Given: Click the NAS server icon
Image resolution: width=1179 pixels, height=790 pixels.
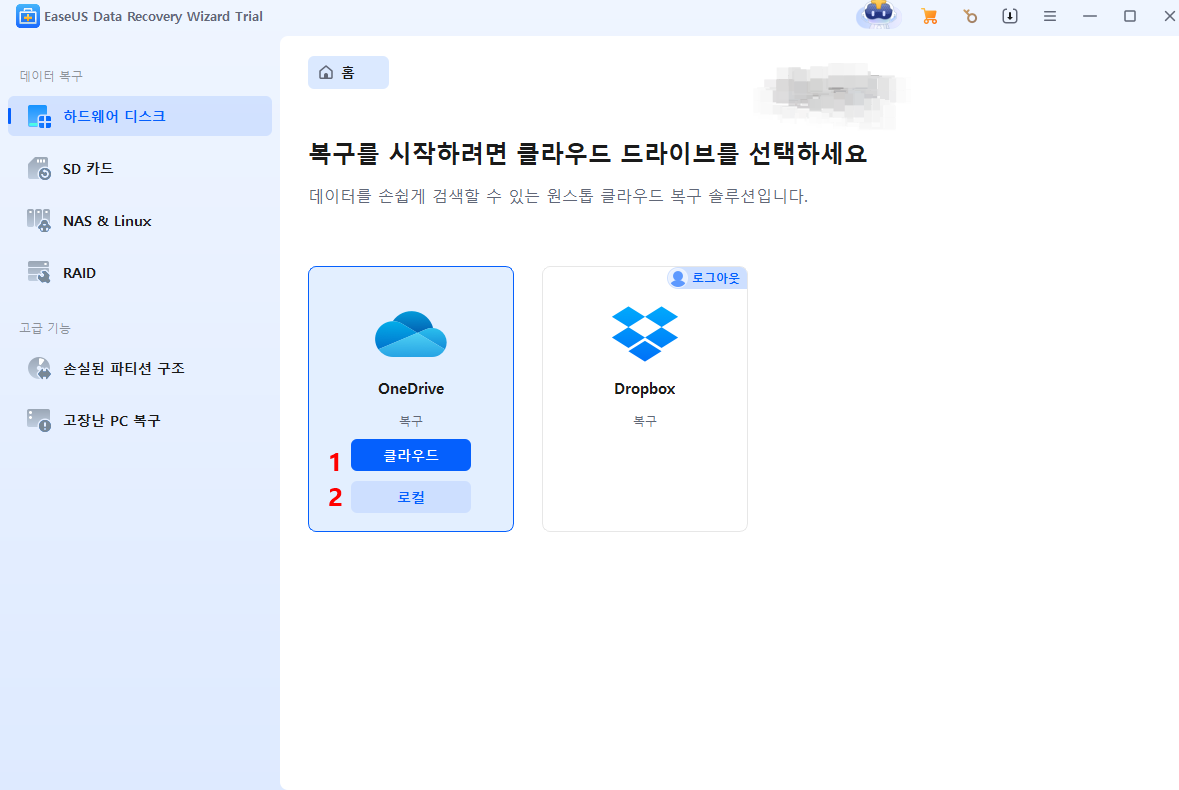Looking at the screenshot, I should tap(39, 220).
